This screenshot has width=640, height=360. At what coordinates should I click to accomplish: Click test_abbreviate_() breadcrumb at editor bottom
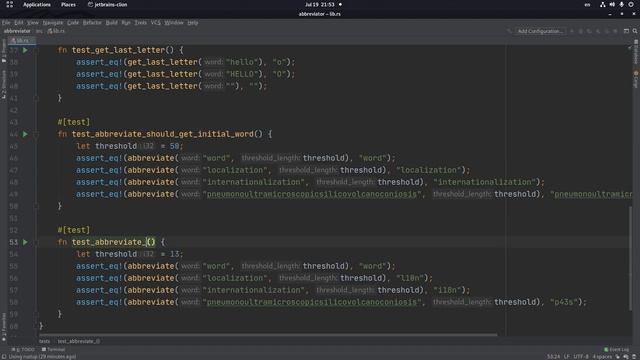coord(78,341)
